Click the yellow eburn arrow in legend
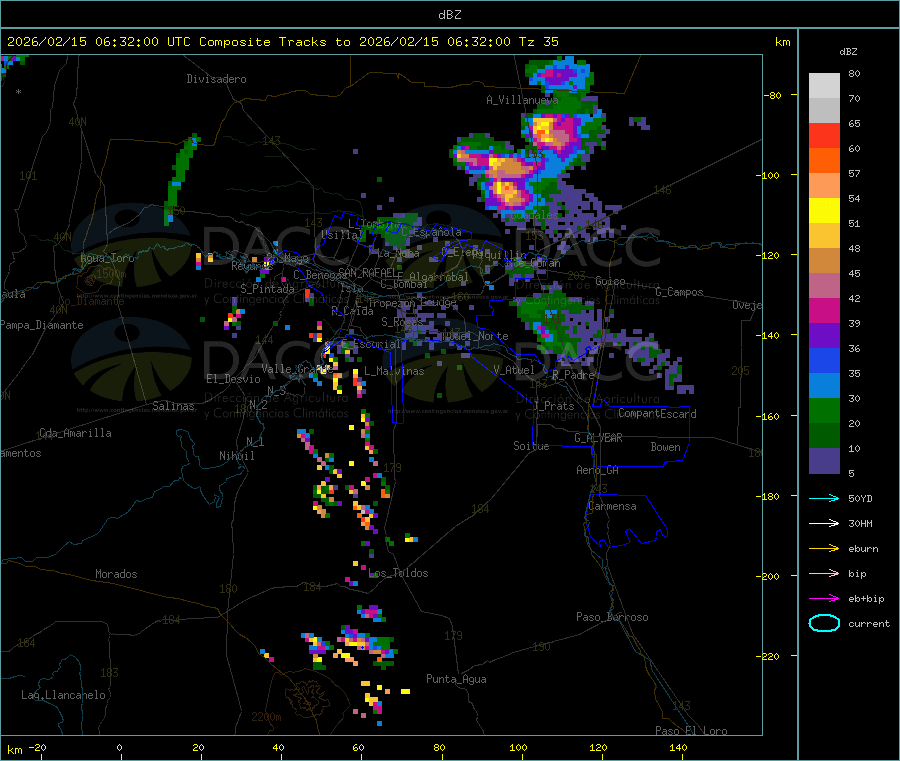The height and width of the screenshot is (761, 900). 824,549
